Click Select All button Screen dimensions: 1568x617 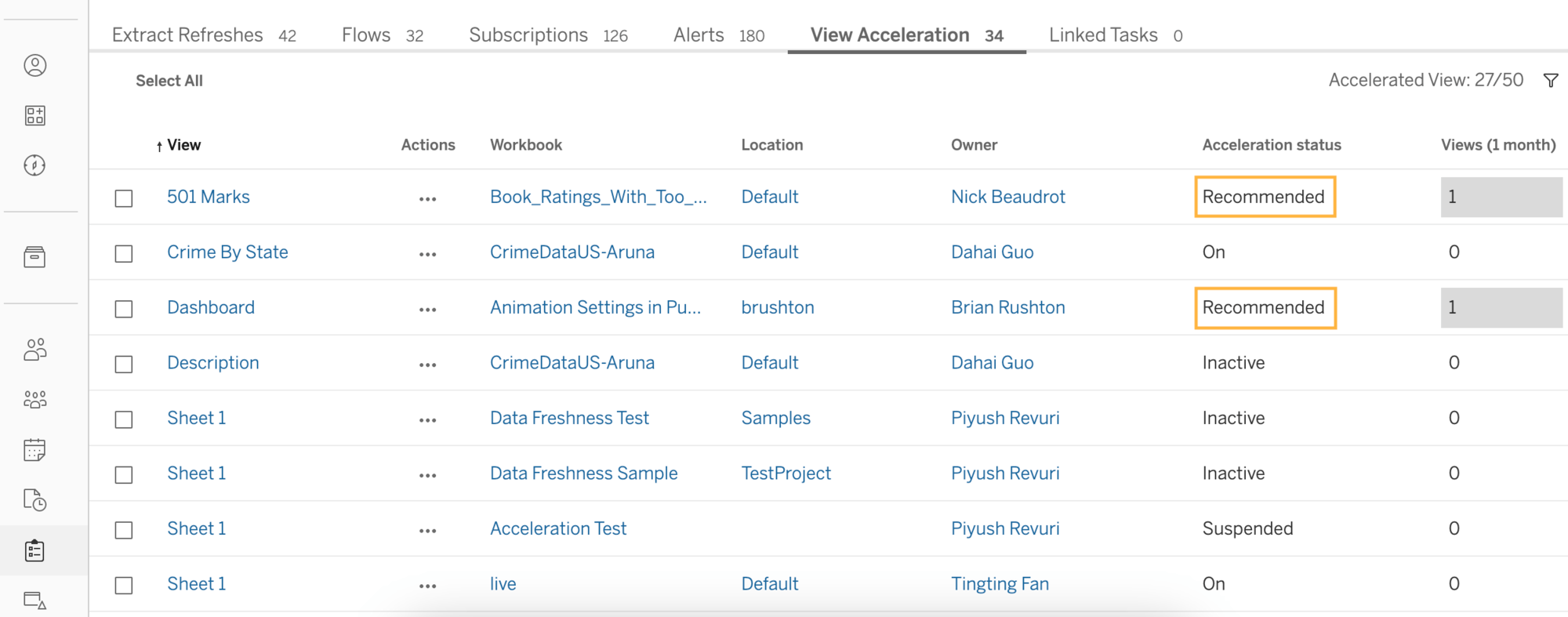(169, 81)
